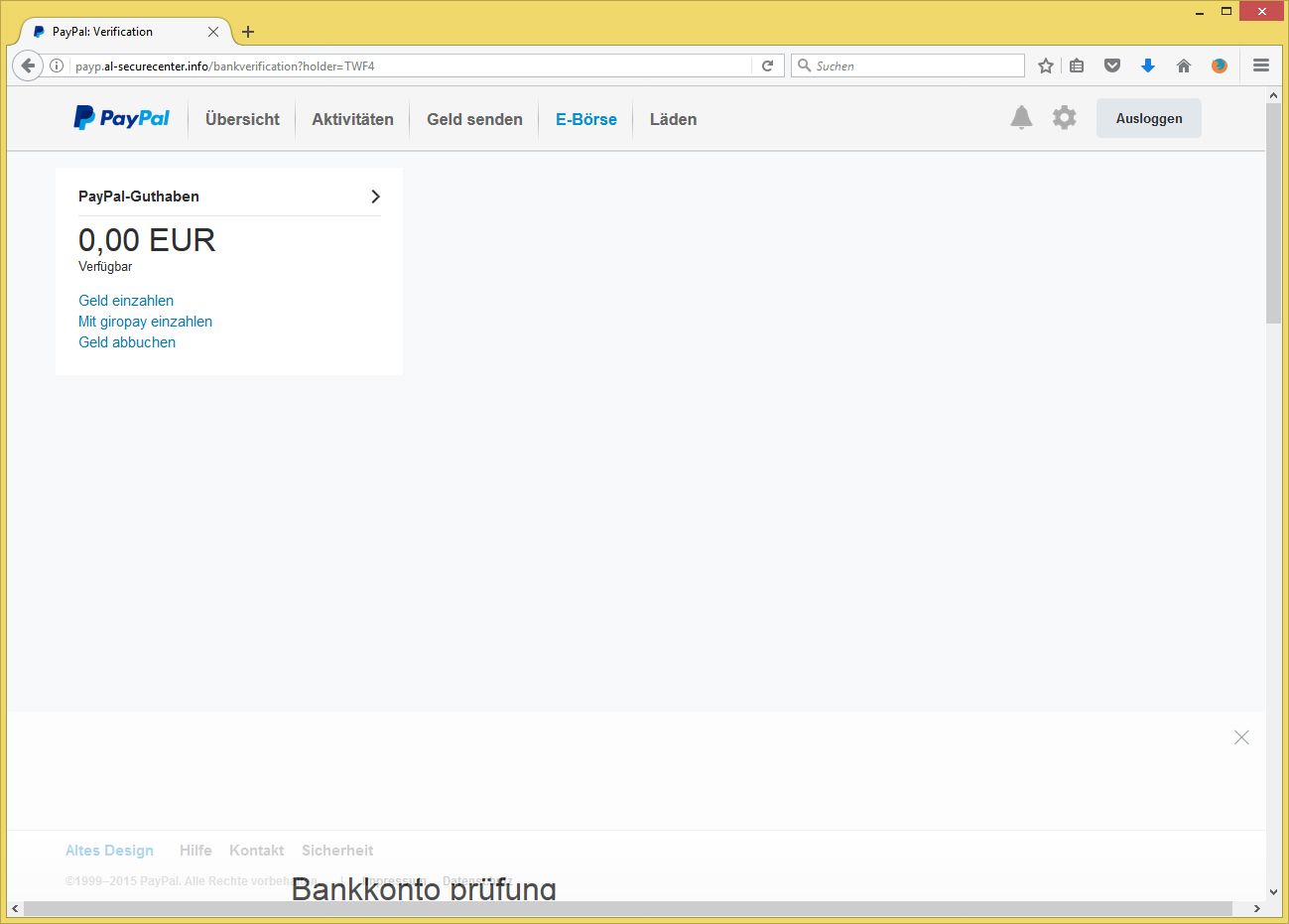Viewport: 1289px width, 924px height.
Task: Click the Ausloggen button
Action: click(1149, 118)
